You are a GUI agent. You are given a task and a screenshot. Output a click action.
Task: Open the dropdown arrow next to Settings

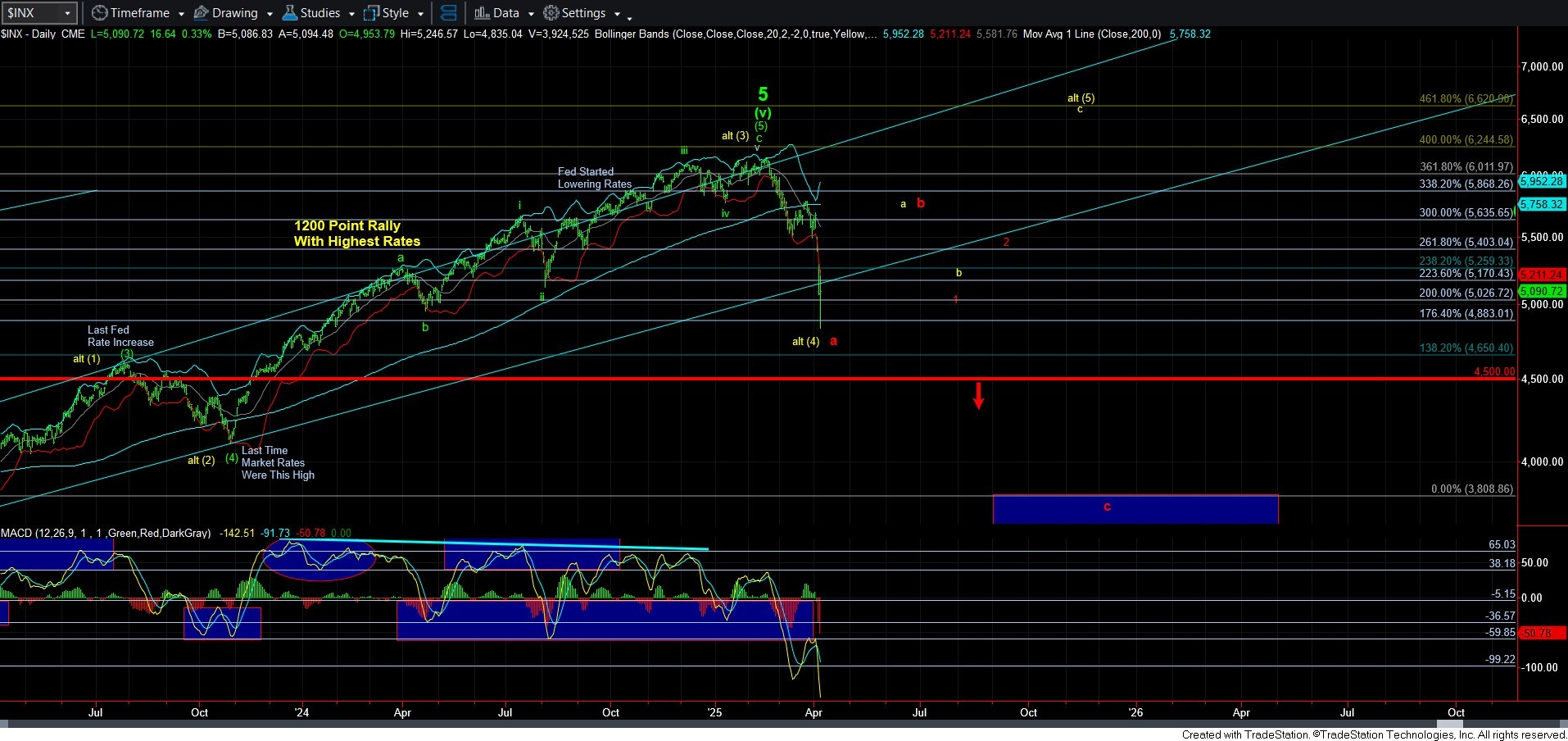(x=617, y=14)
